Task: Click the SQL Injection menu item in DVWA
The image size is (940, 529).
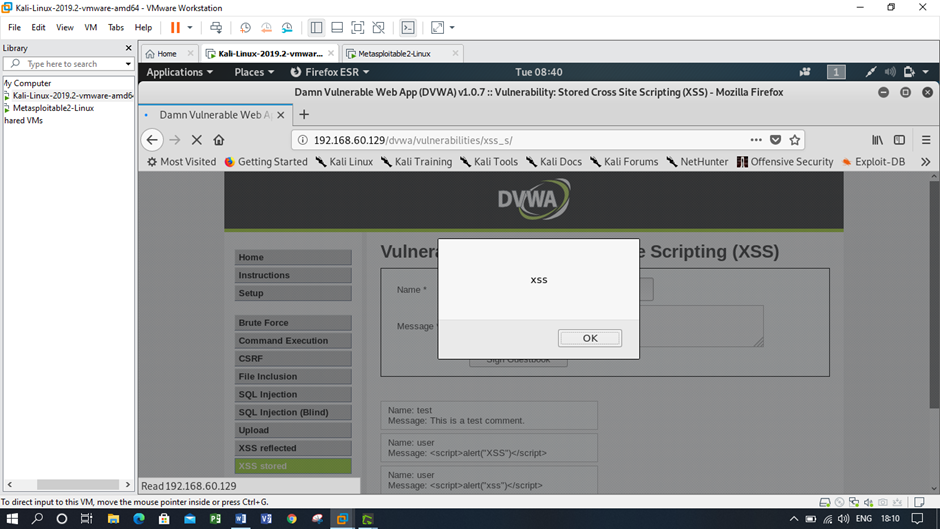Action: pos(293,395)
